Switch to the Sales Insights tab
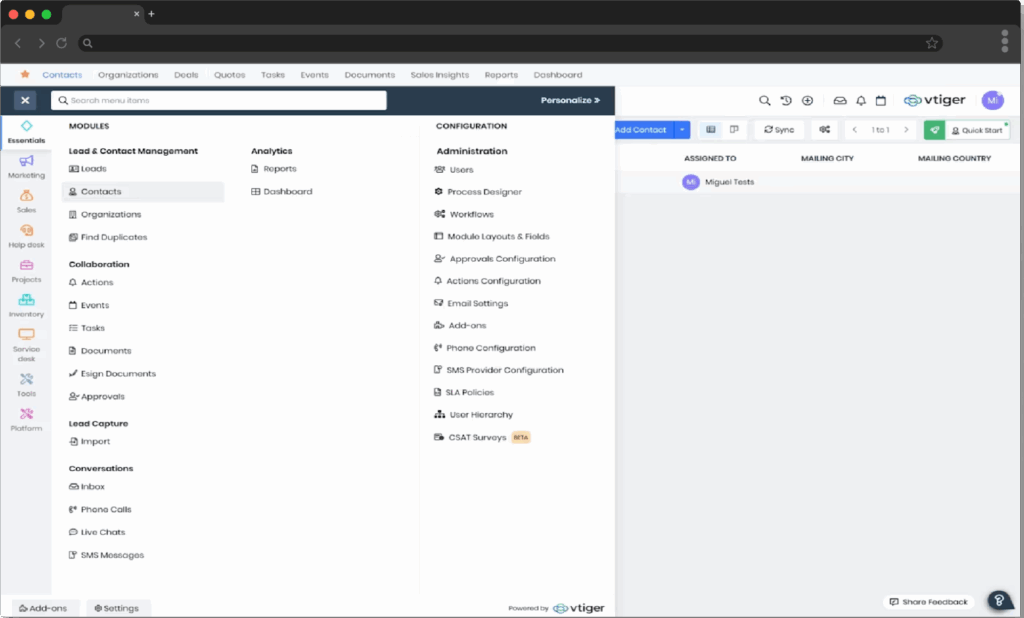The height and width of the screenshot is (618, 1024). coord(440,74)
